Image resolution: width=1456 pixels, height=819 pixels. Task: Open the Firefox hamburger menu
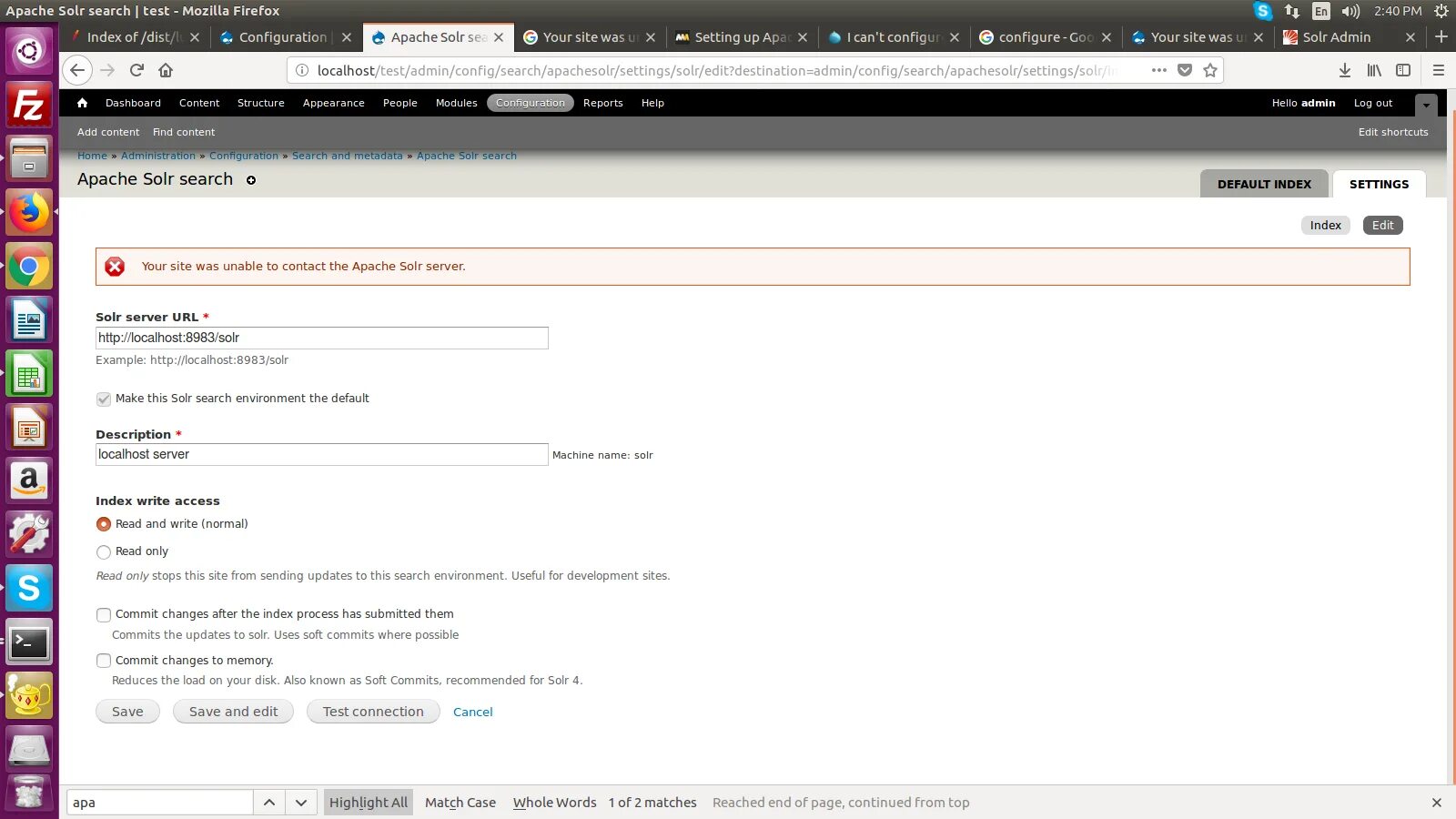1439,70
